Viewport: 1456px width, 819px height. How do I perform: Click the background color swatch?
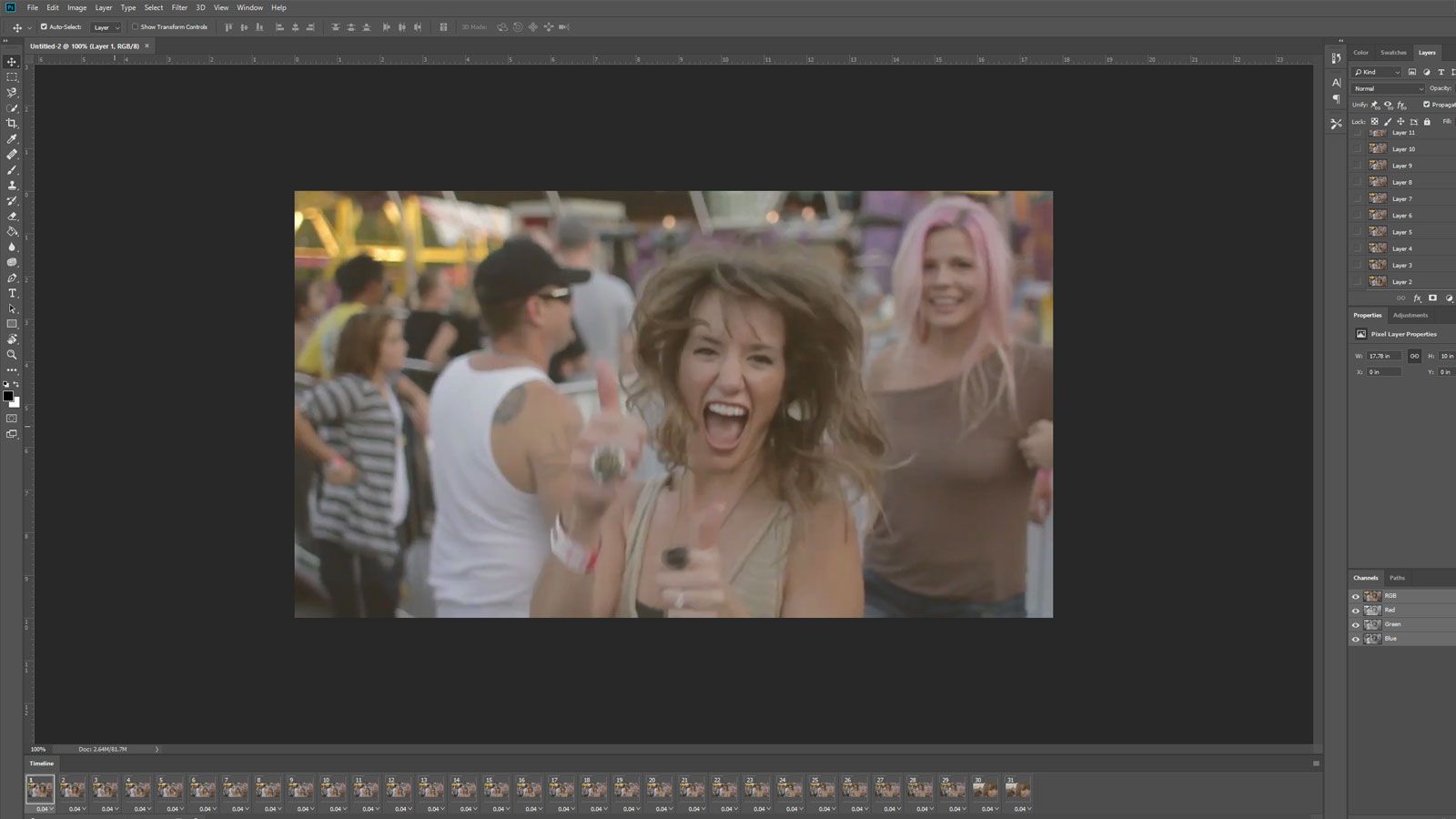16,402
